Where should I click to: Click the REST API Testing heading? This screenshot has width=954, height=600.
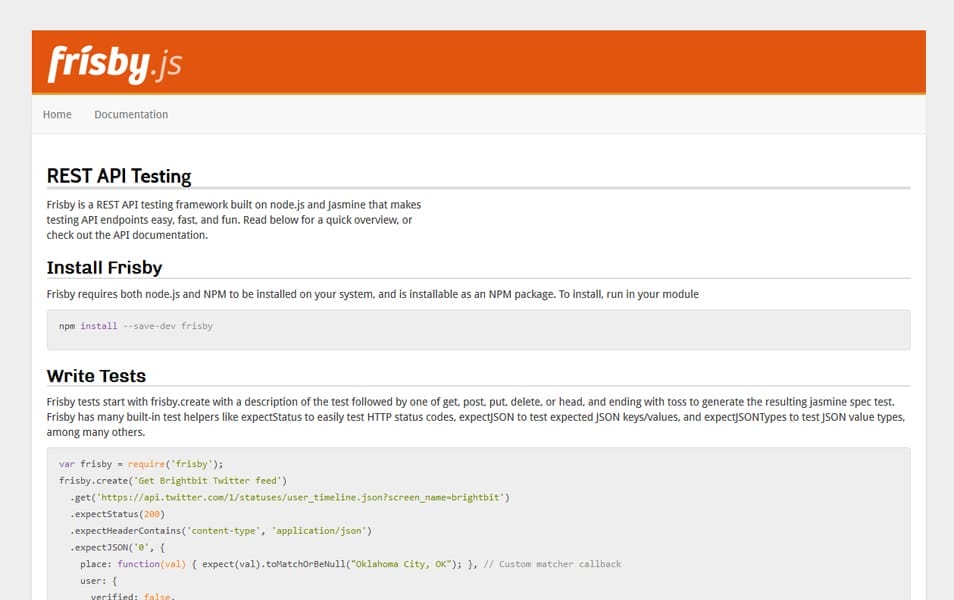coord(120,176)
